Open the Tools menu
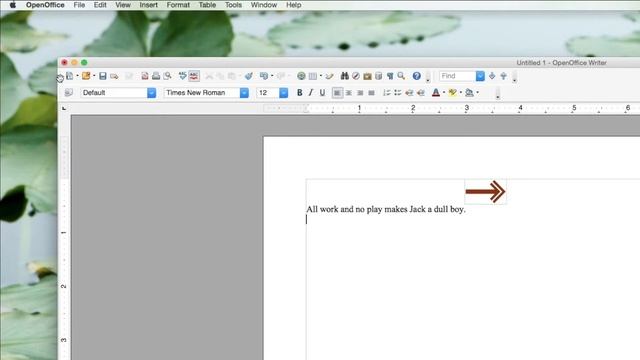640x360 pixels. (x=233, y=5)
